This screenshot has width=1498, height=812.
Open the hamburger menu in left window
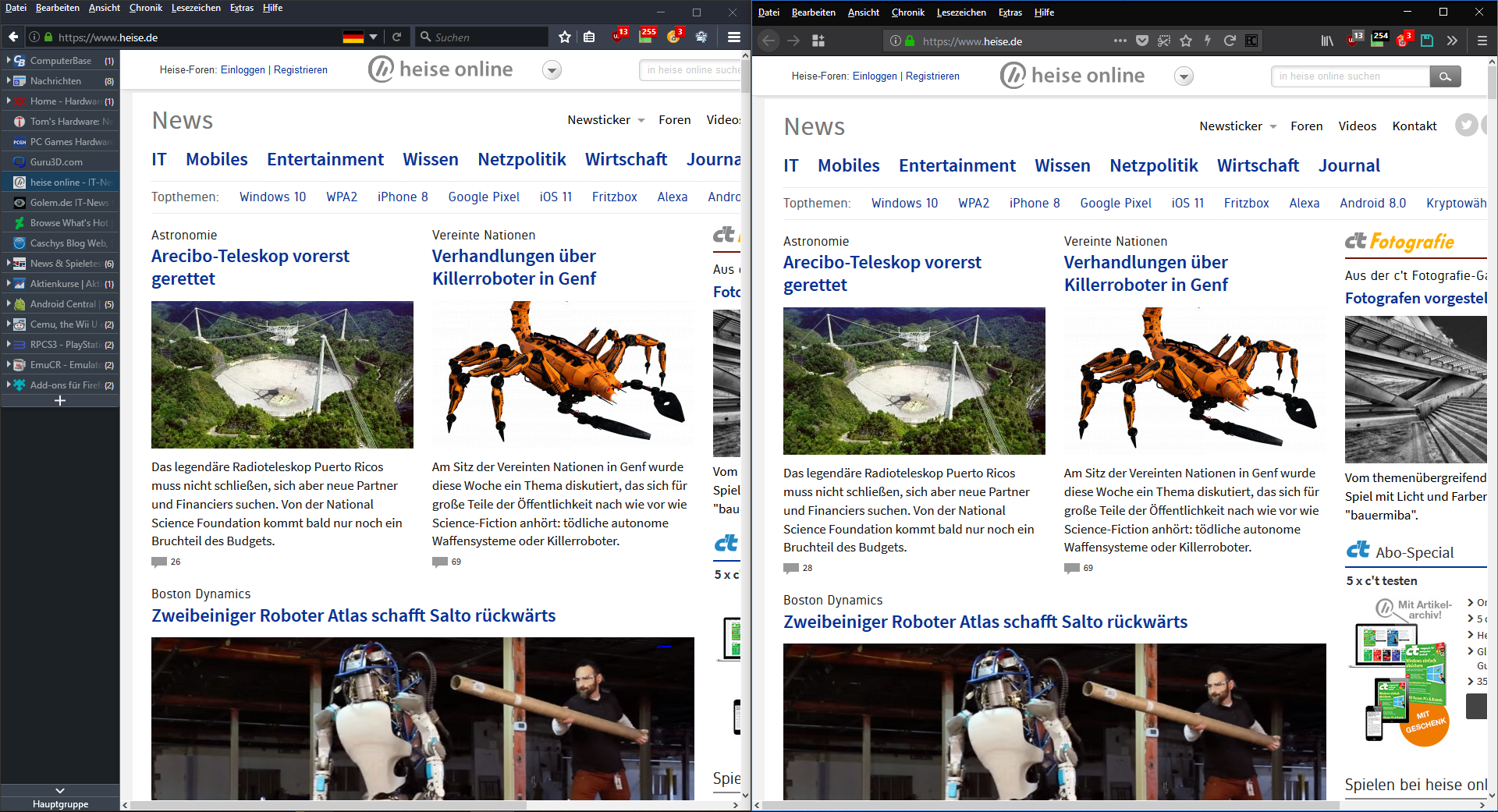point(733,37)
